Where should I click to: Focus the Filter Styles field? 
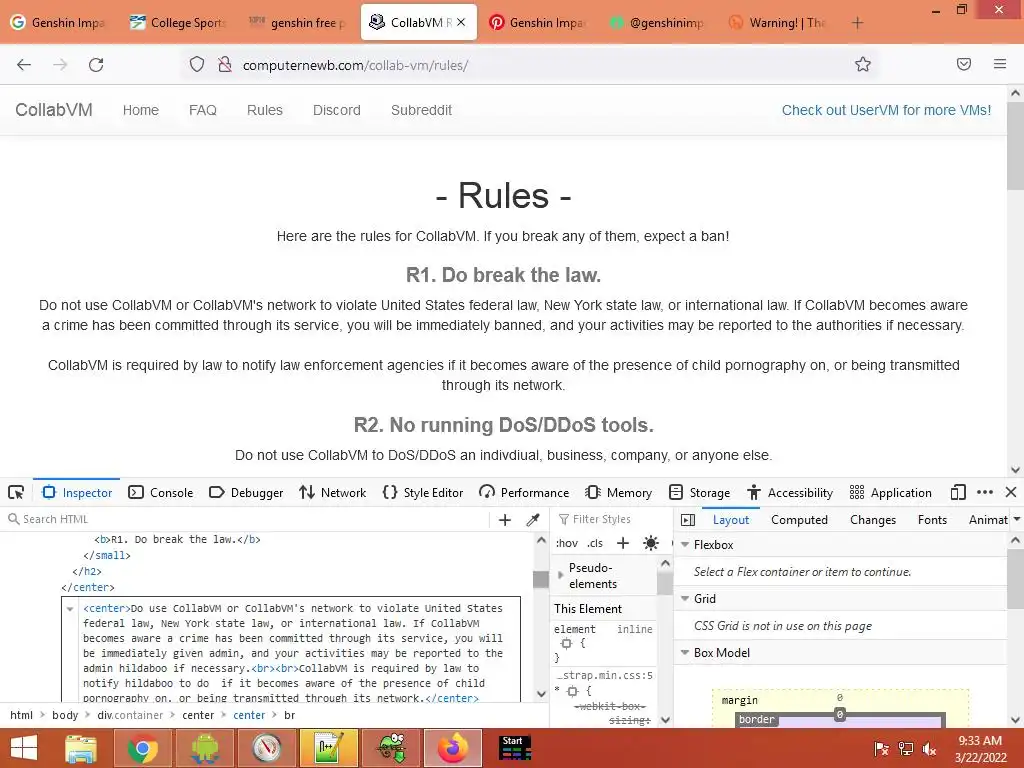pos(613,519)
